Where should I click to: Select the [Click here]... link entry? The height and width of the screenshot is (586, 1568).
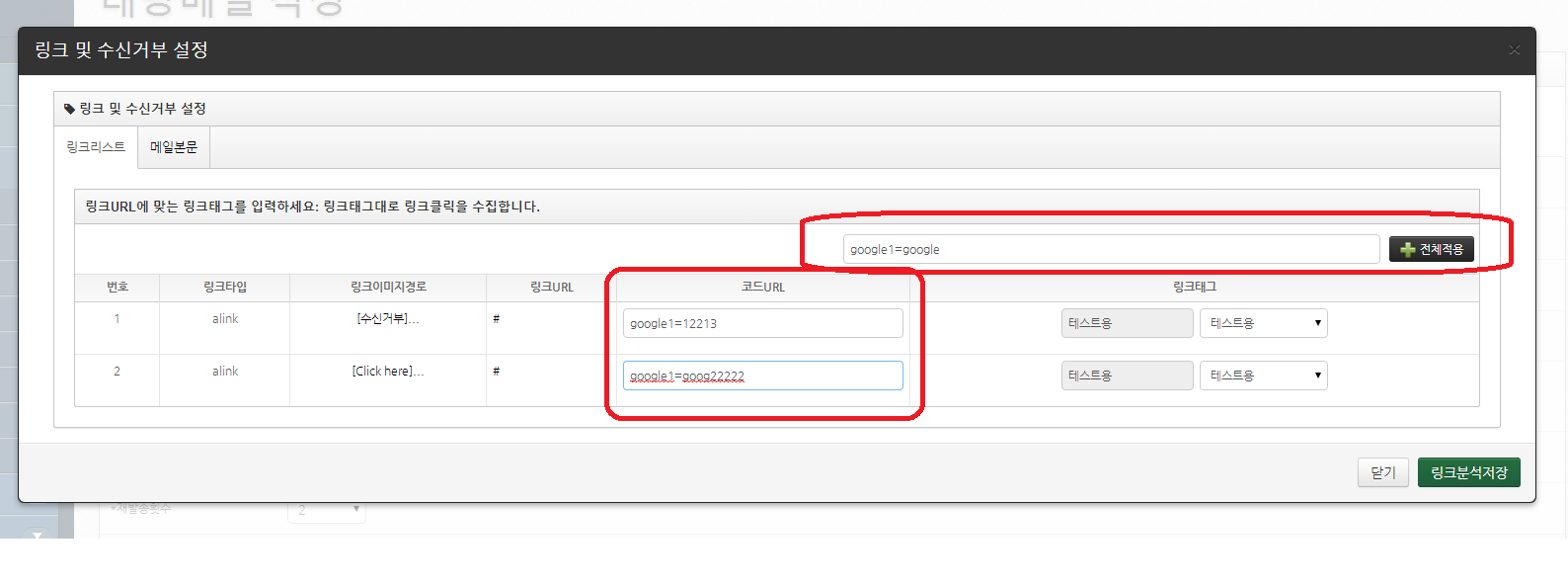388,371
